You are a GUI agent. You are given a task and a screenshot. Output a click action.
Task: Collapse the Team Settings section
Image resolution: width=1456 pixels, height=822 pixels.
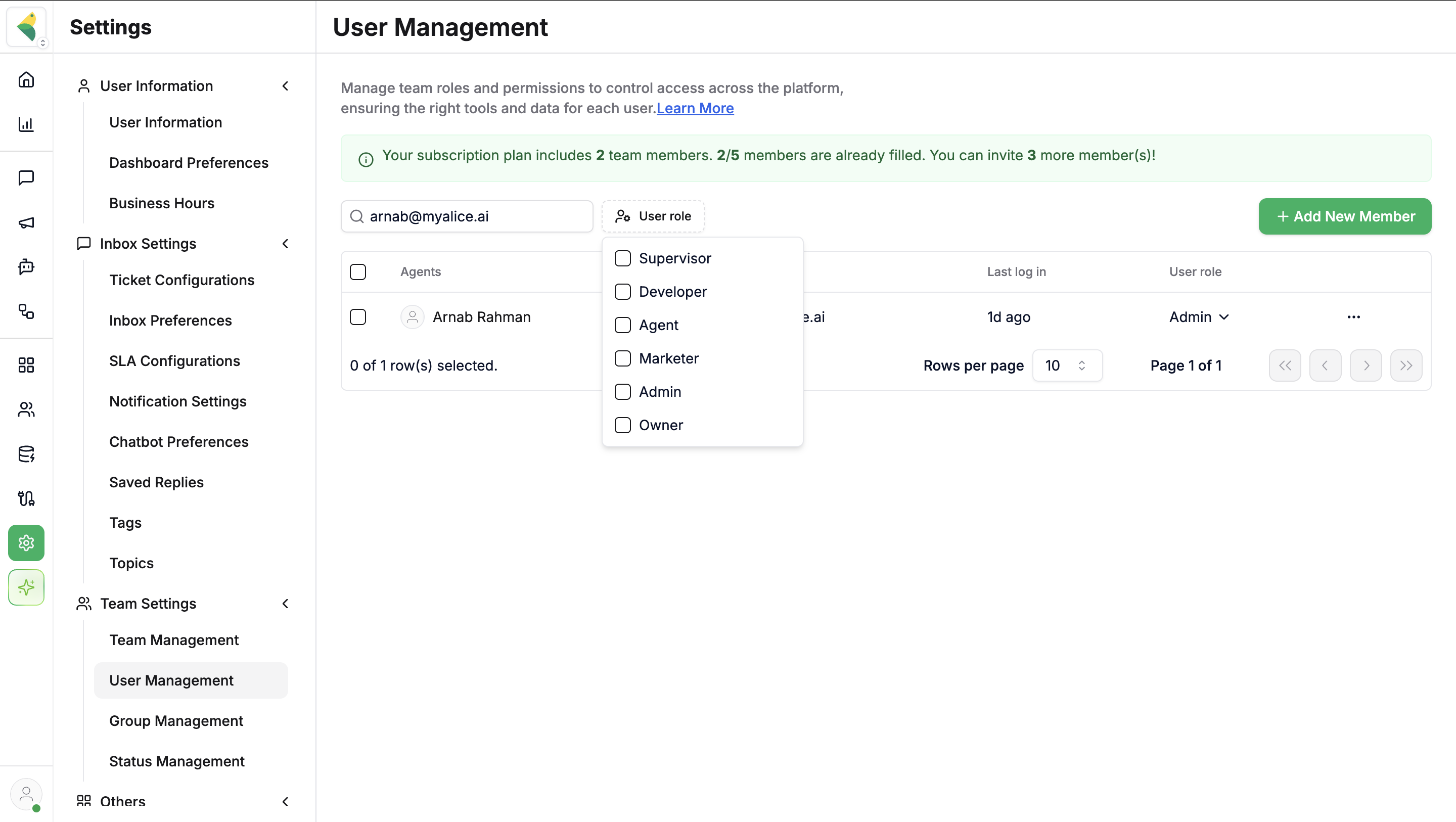pos(286,604)
